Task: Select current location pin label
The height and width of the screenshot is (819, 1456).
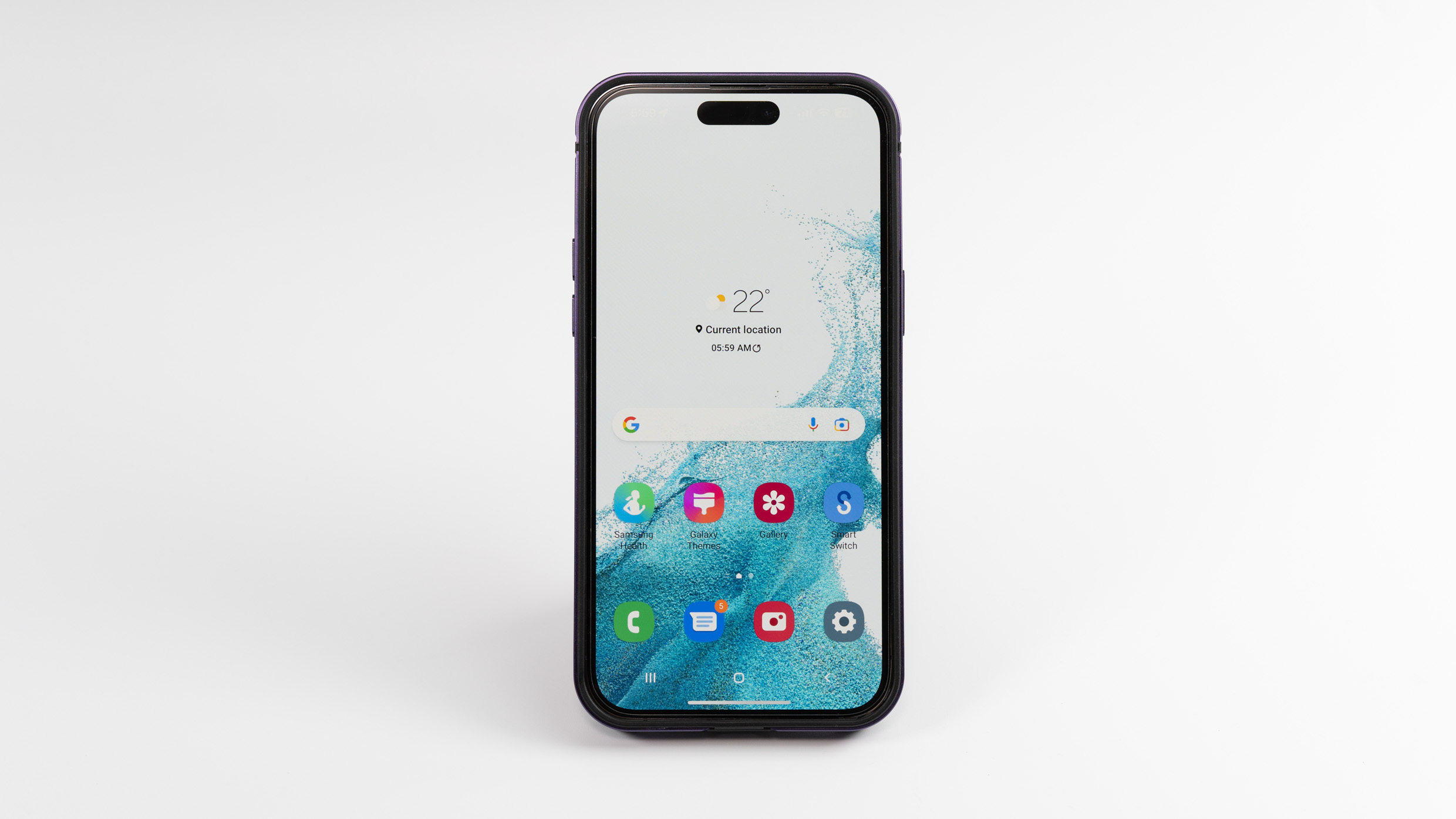Action: click(x=738, y=329)
